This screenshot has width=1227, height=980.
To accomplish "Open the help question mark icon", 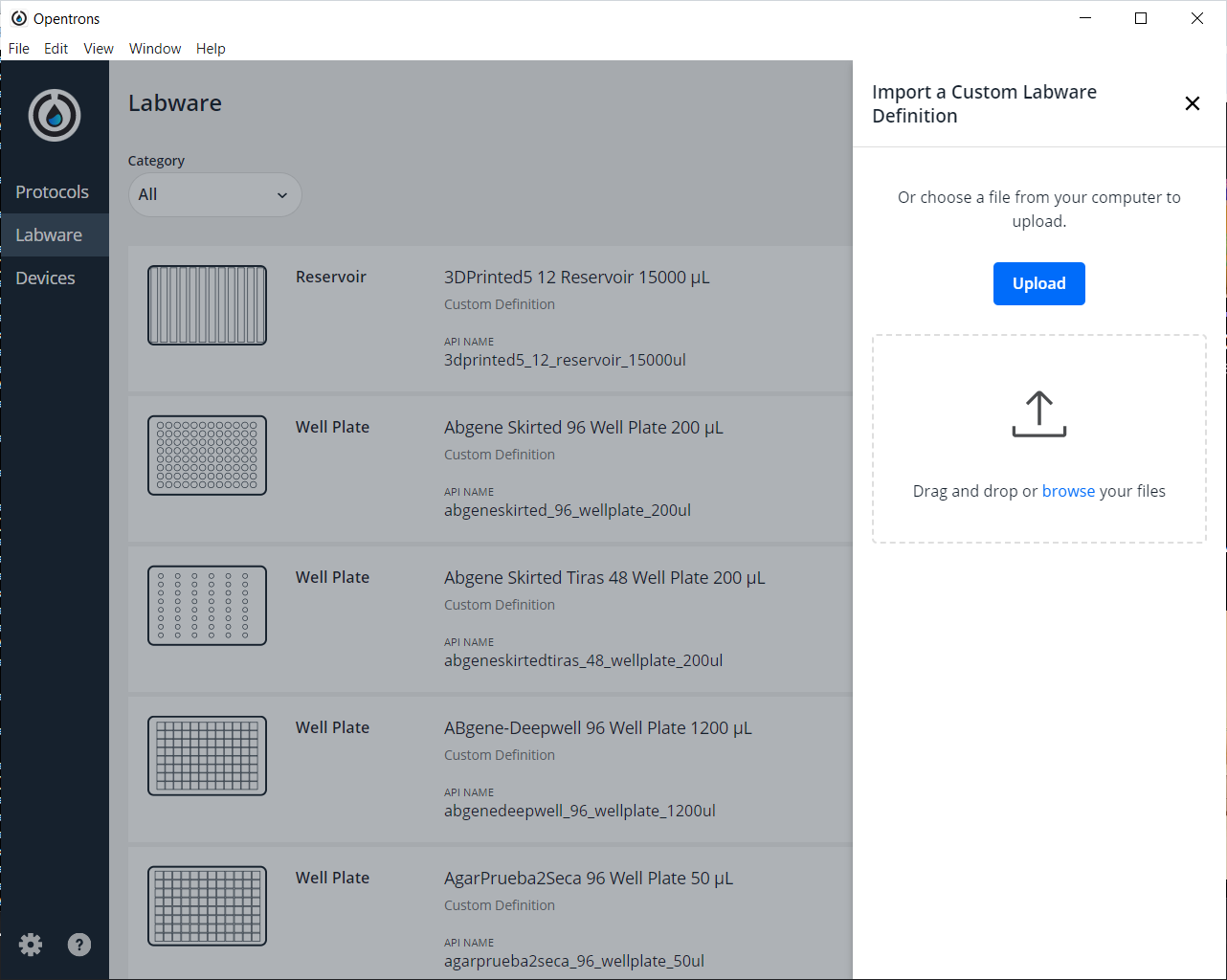I will (79, 945).
